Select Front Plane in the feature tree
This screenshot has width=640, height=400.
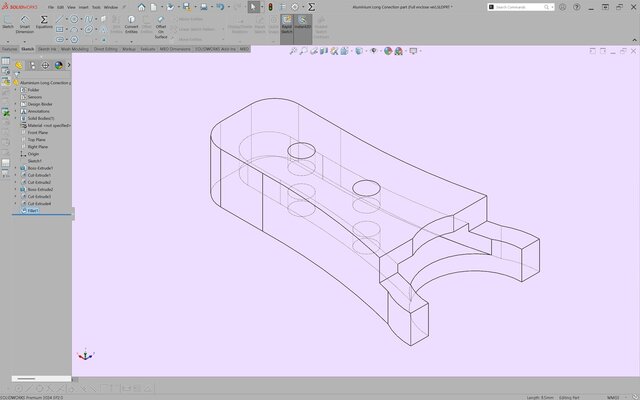point(38,132)
